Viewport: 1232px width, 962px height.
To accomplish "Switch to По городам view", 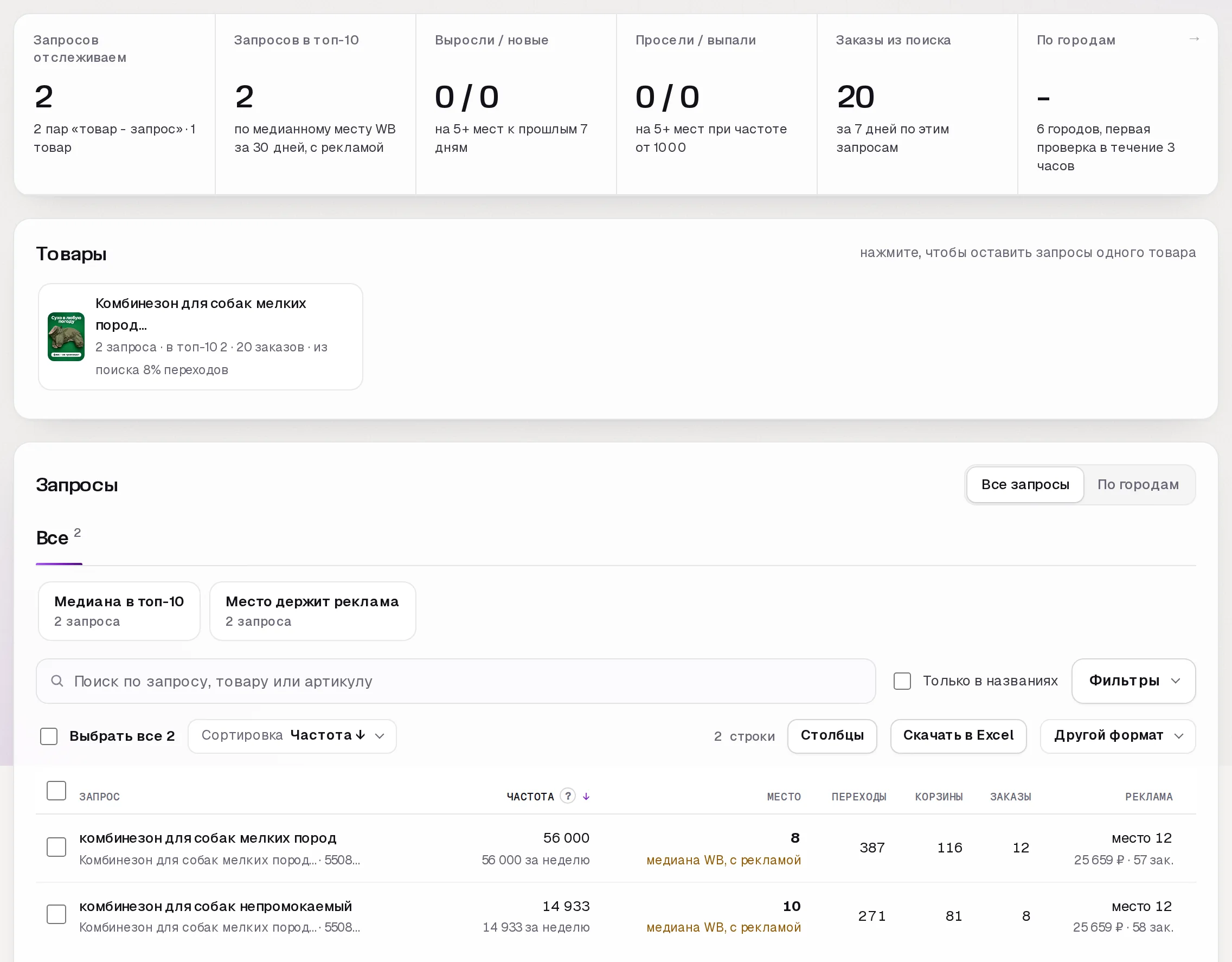I will coord(1138,484).
